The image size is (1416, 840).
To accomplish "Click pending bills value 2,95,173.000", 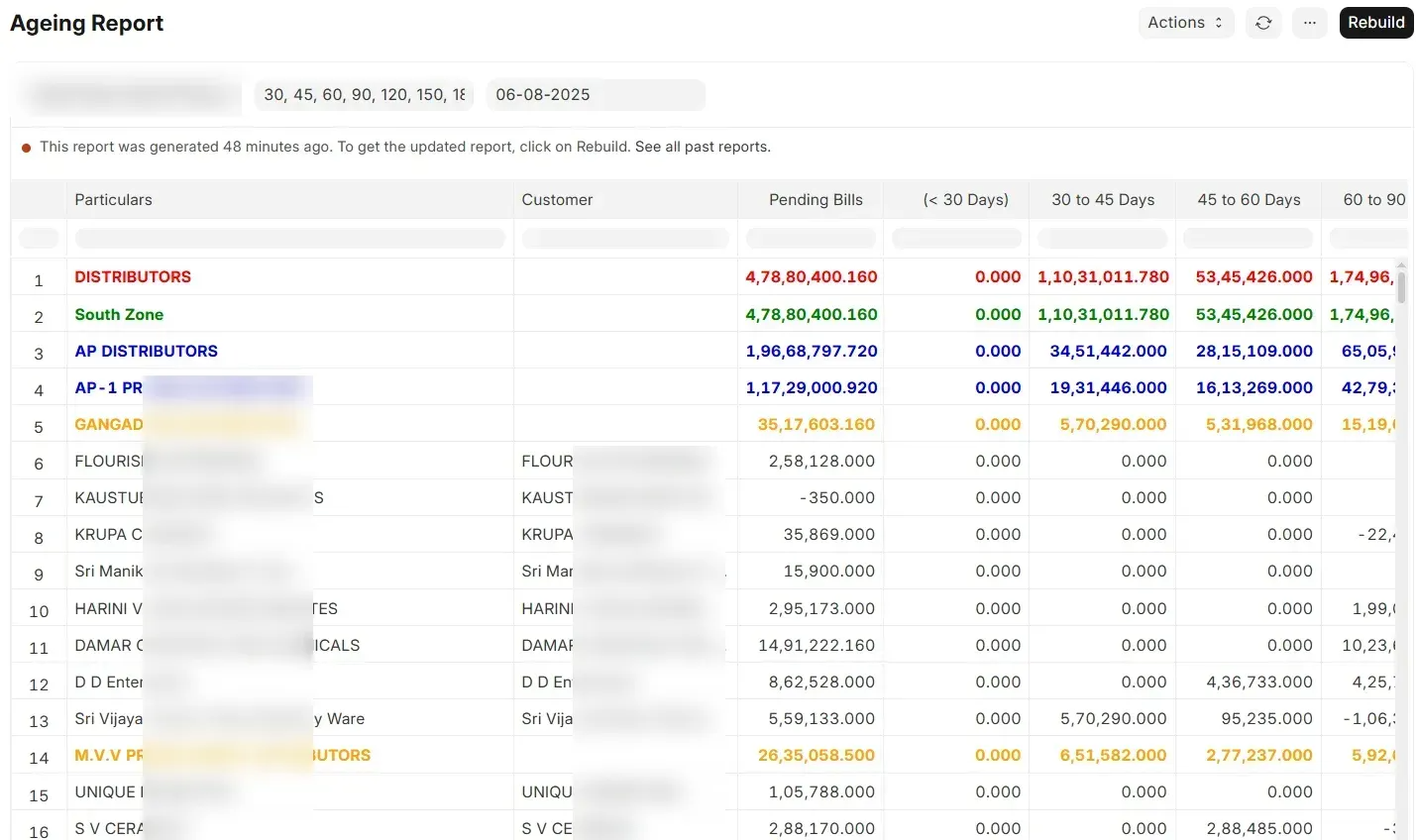I will pyautogui.click(x=821, y=608).
